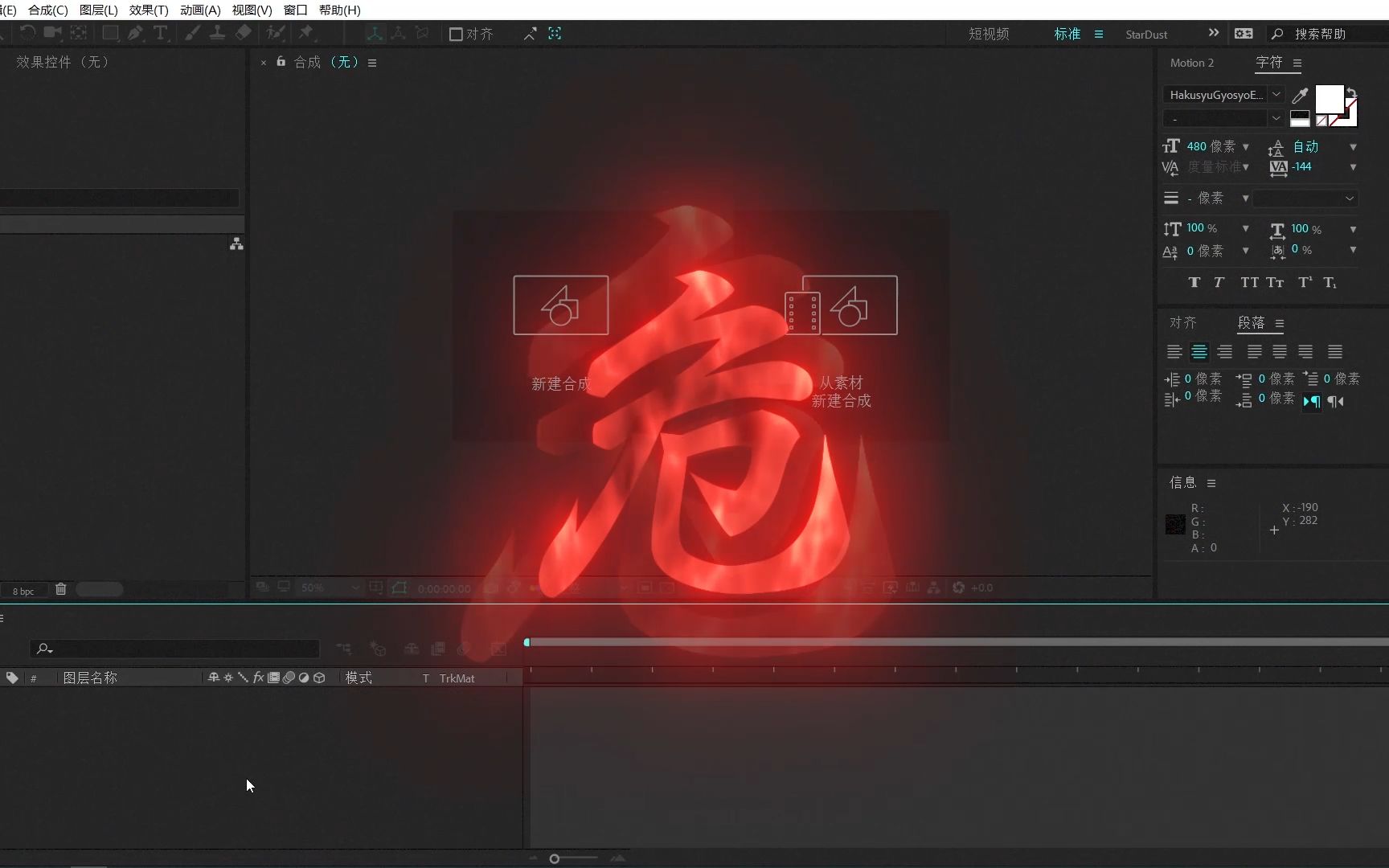
Task: Click the eyedropper in the Character panel
Action: point(1299,94)
